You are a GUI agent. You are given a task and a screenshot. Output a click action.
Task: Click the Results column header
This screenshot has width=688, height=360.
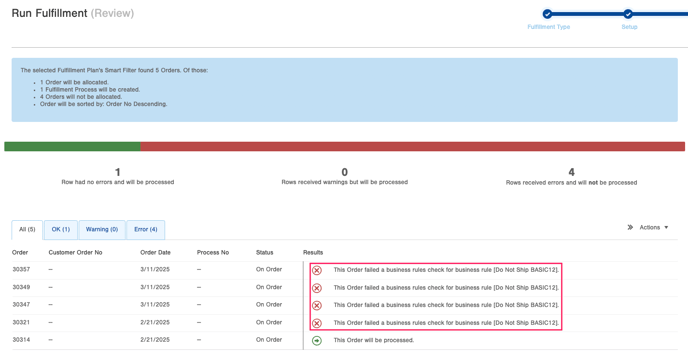coord(313,252)
